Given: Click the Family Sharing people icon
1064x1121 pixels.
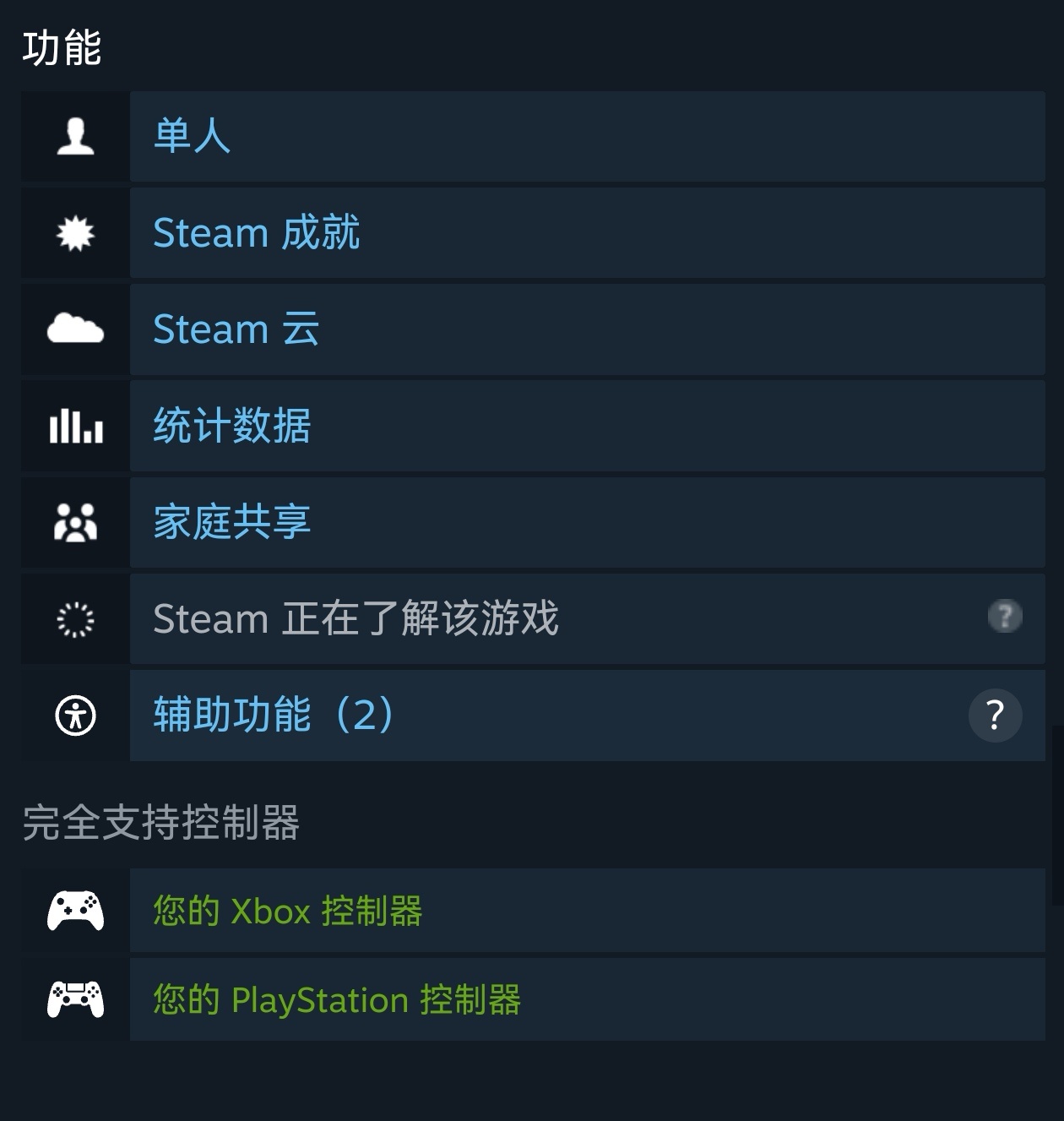Looking at the screenshot, I should coord(75,522).
